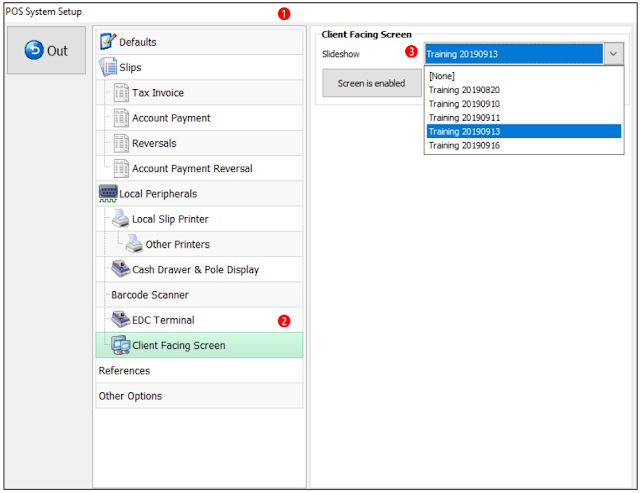The height and width of the screenshot is (493, 640).
Task: Open Other Printers settings
Action: coord(200,244)
